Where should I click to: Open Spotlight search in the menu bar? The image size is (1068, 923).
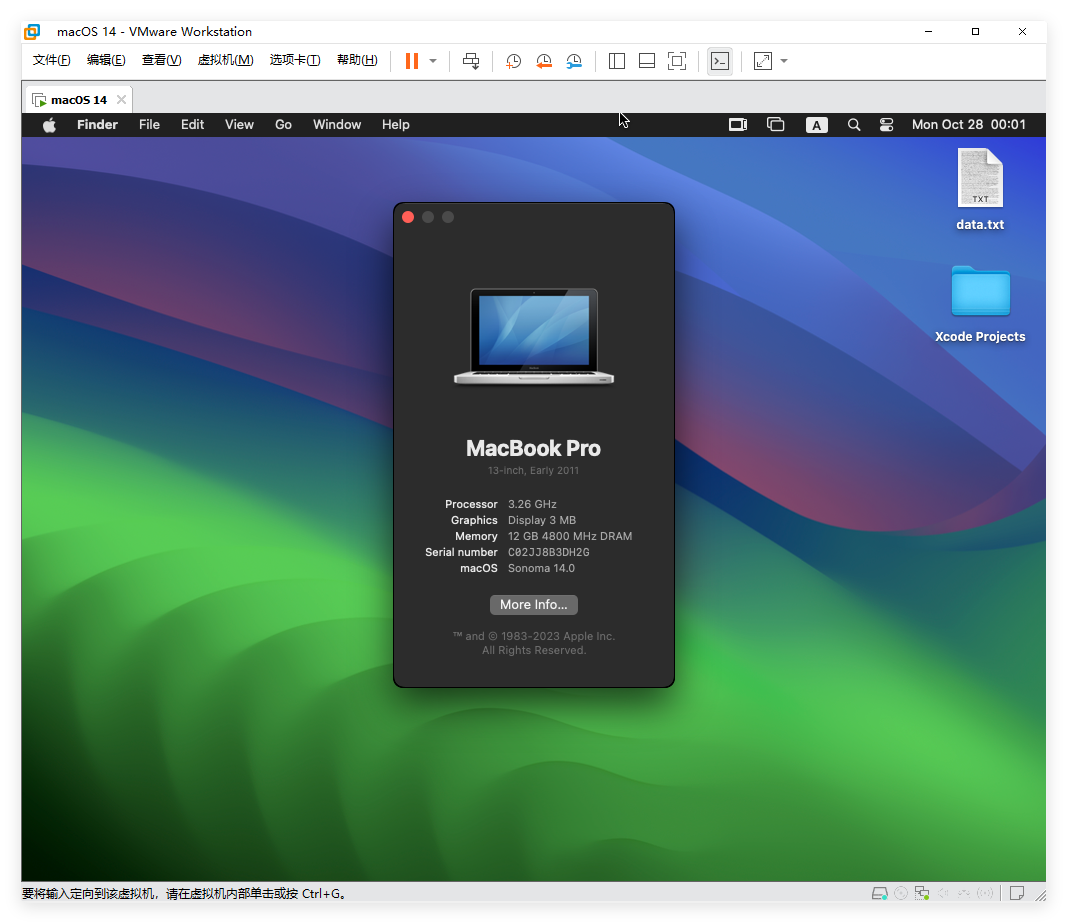coord(853,124)
